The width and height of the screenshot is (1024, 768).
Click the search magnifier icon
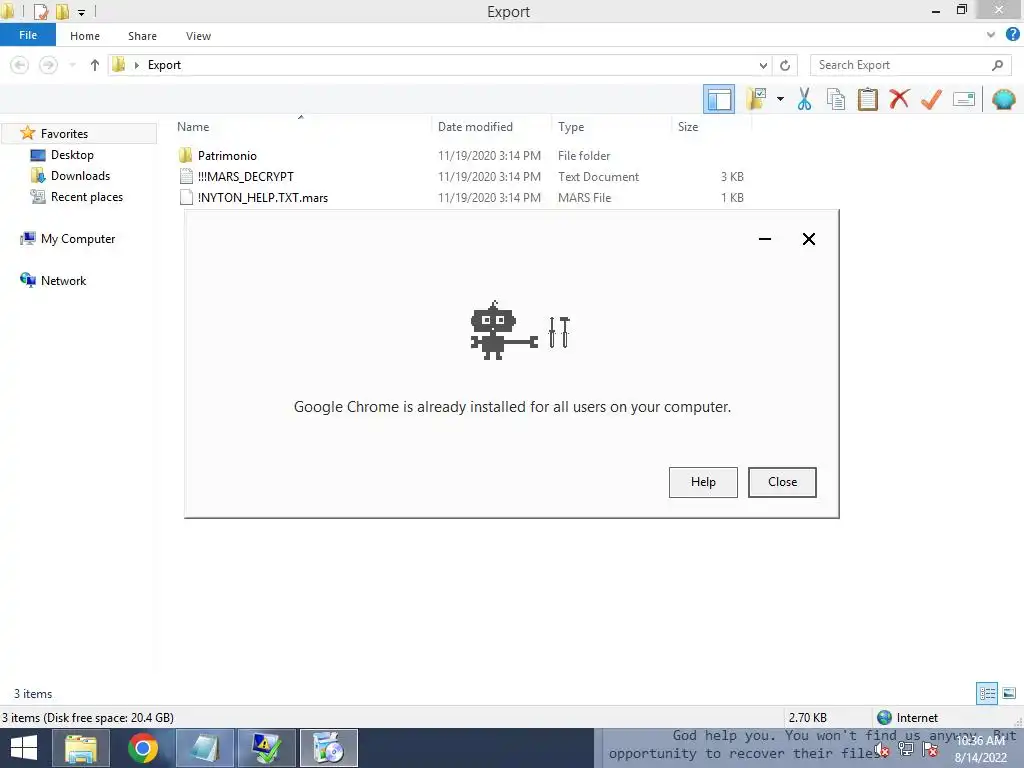997,65
